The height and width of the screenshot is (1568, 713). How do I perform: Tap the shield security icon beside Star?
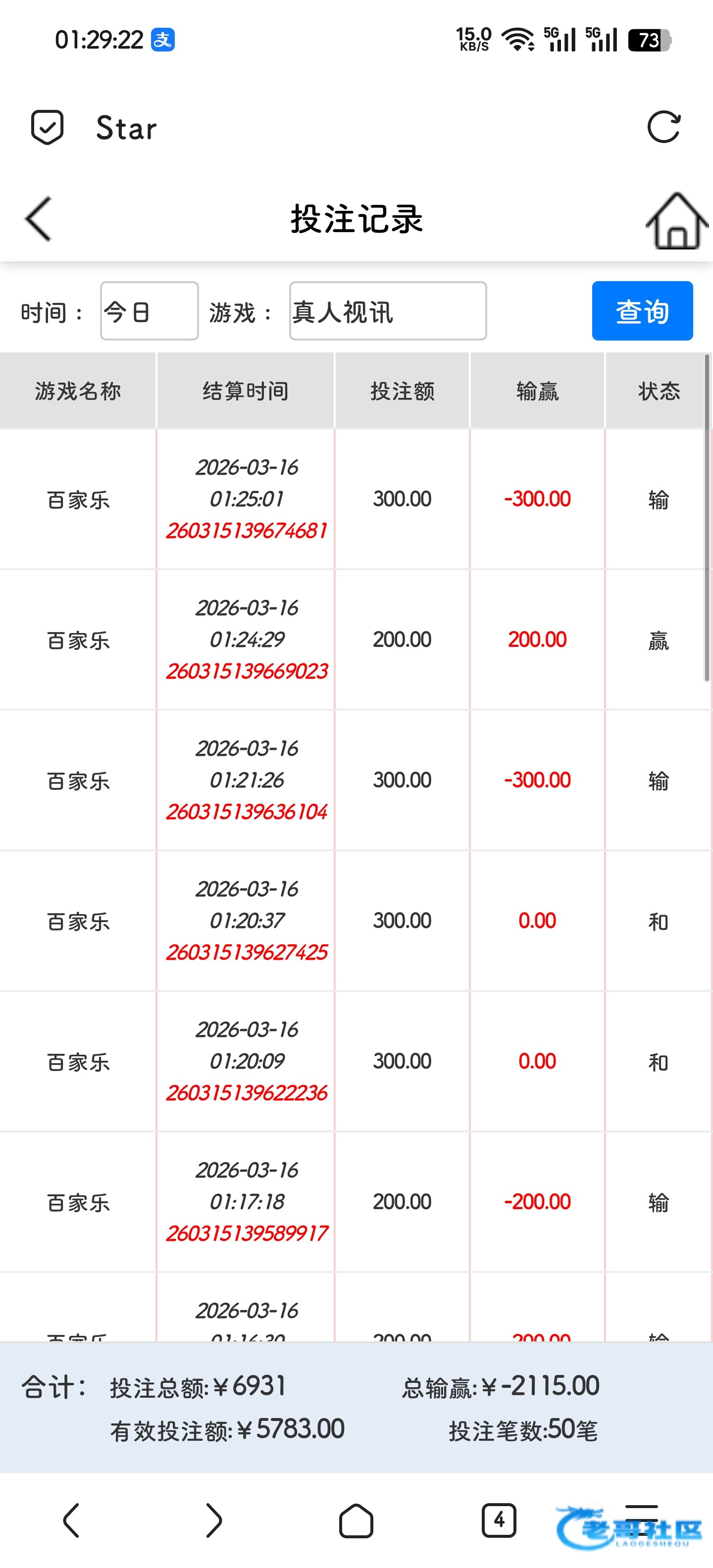(47, 127)
